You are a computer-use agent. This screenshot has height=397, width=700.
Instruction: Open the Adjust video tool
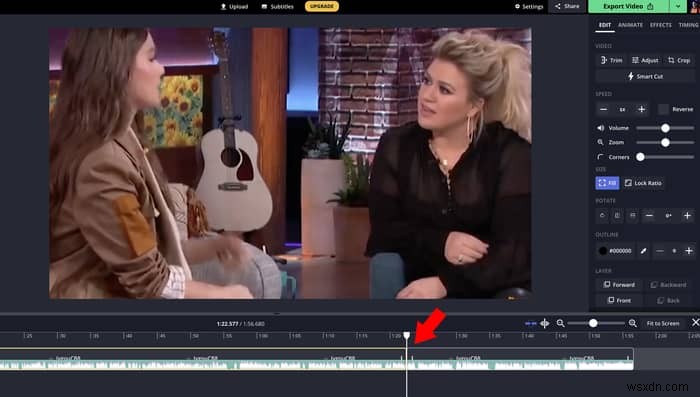pos(645,60)
